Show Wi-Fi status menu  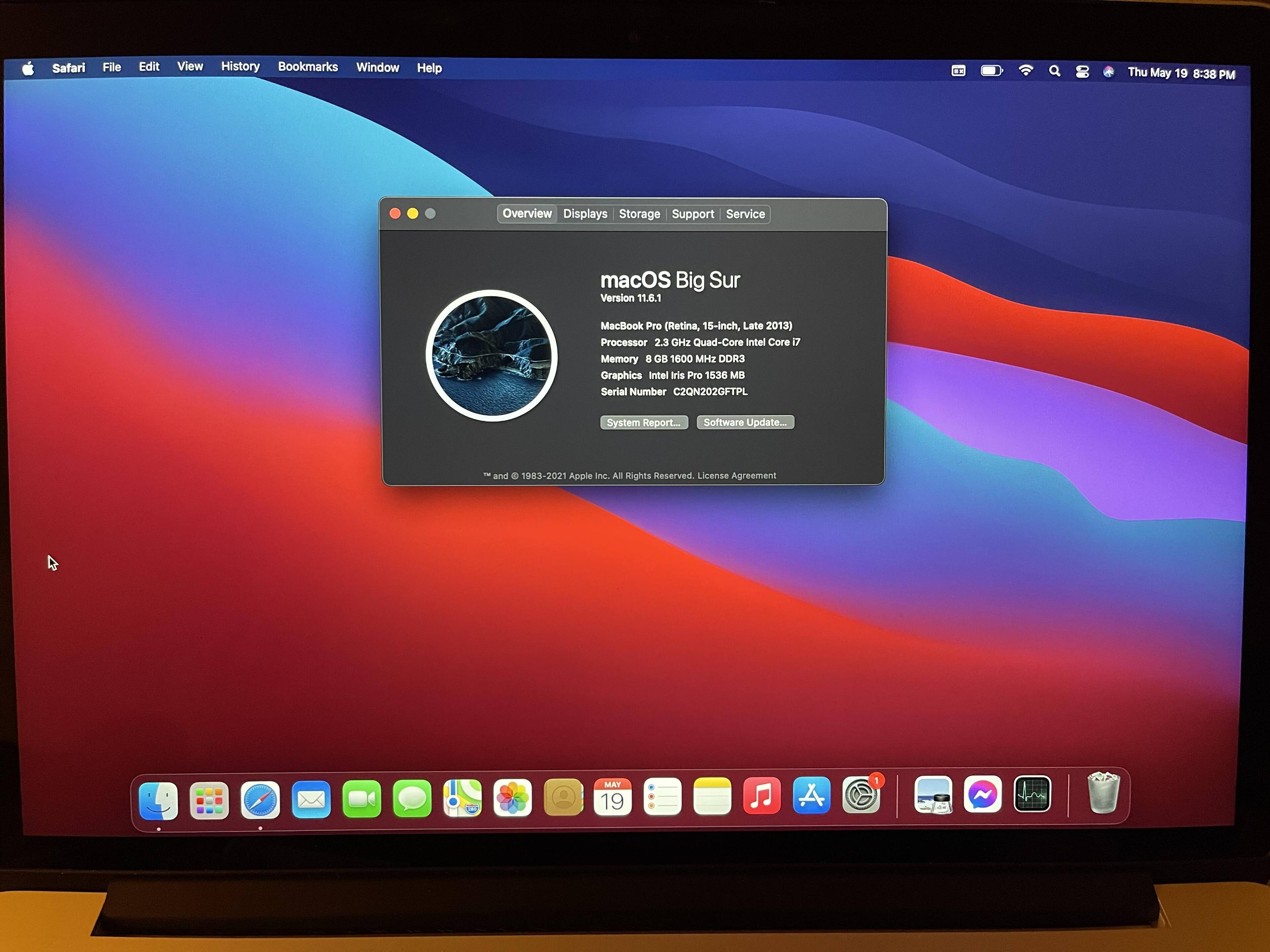[x=1026, y=71]
